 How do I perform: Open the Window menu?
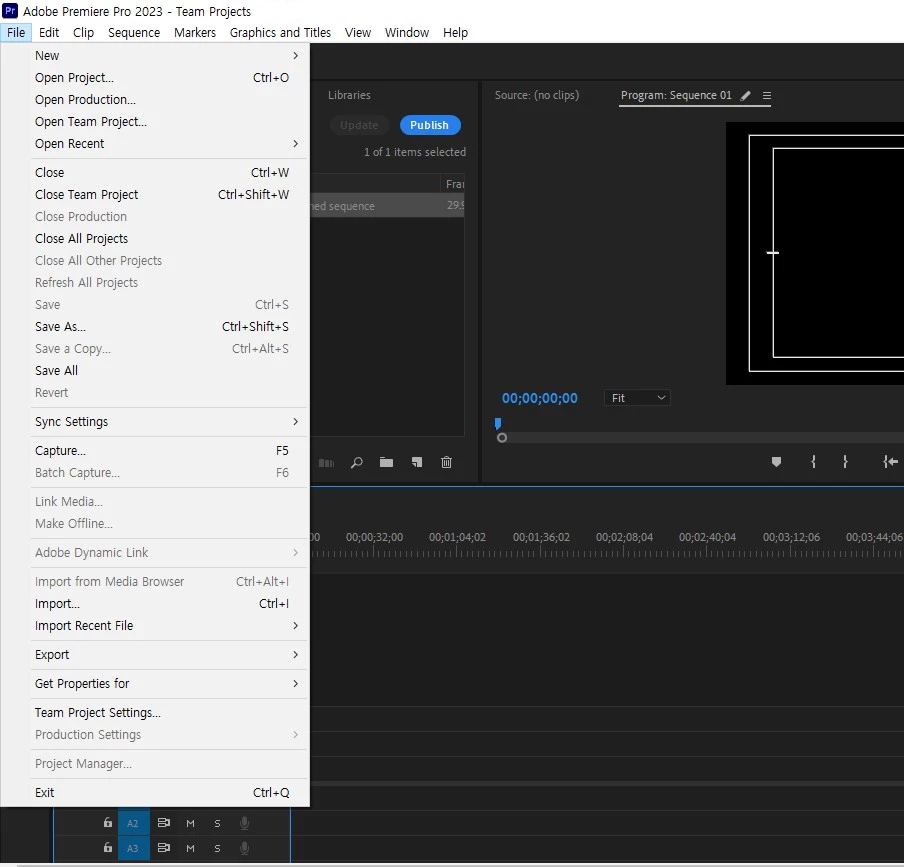click(x=407, y=32)
